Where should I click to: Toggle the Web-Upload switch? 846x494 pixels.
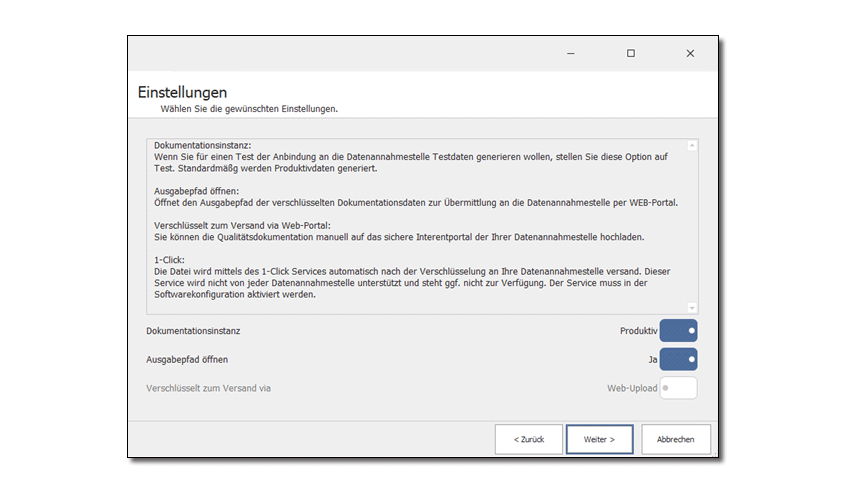678,388
